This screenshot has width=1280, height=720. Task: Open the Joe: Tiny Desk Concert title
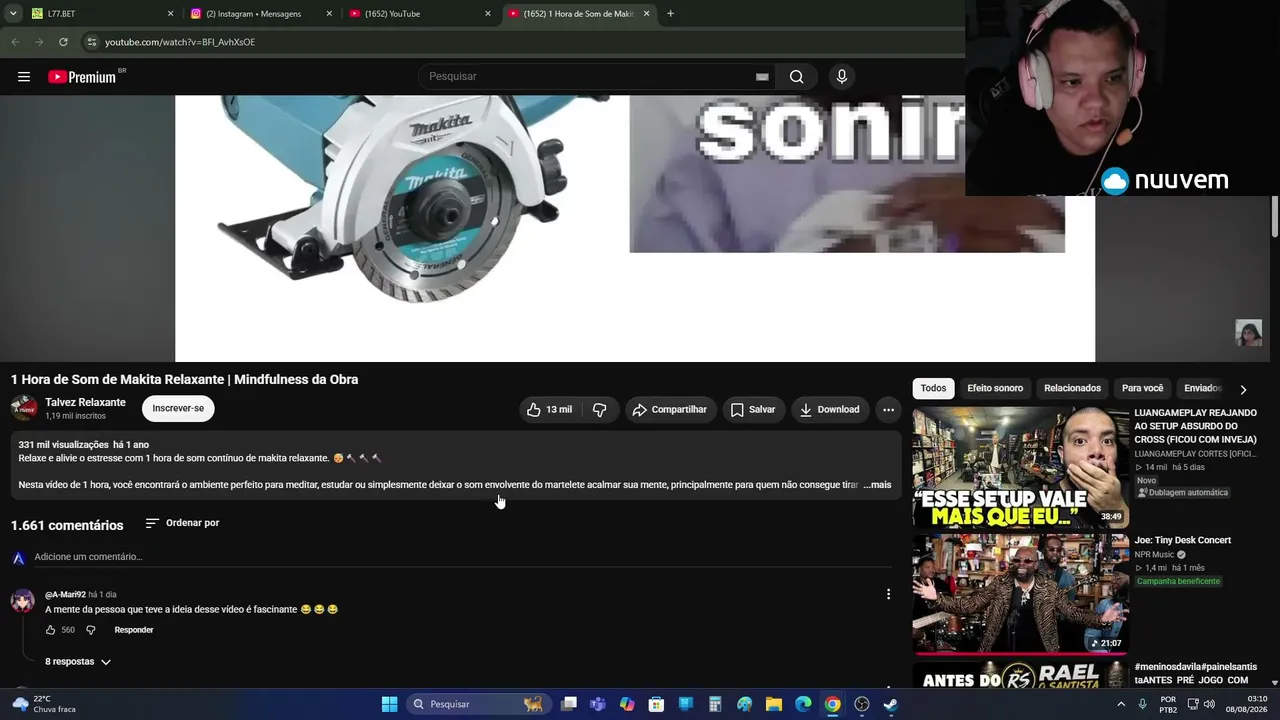click(x=1182, y=540)
